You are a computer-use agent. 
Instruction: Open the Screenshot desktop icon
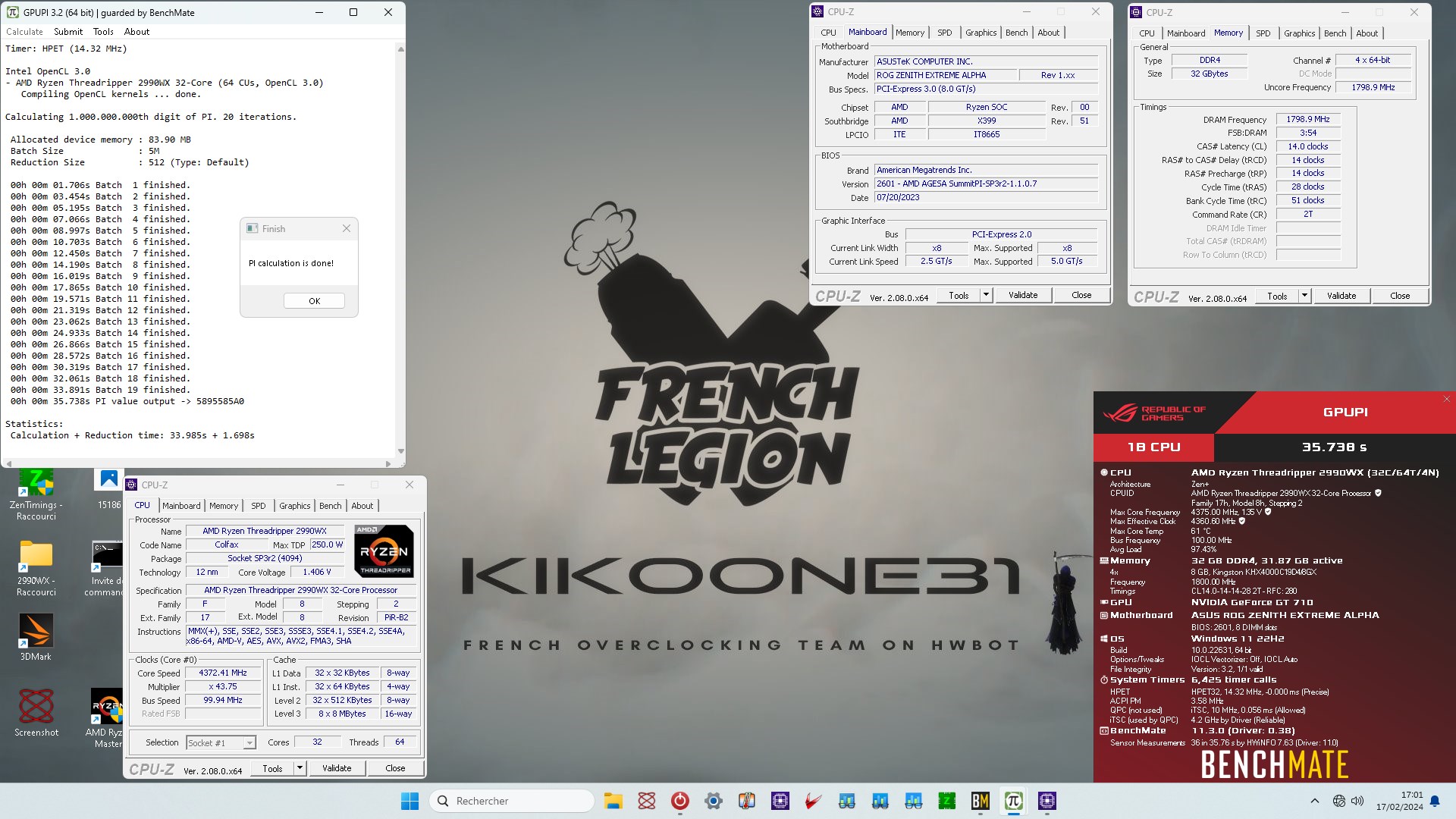pos(36,713)
